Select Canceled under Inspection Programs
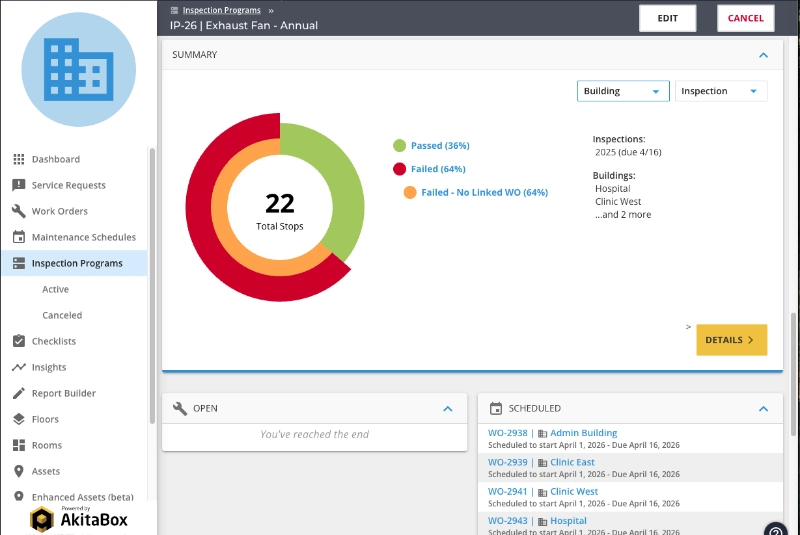Screen dimensions: 800x535 (x=62, y=315)
